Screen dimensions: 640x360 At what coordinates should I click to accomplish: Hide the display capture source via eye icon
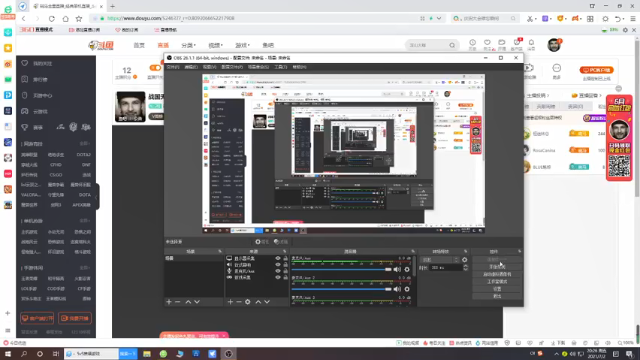coord(278,258)
